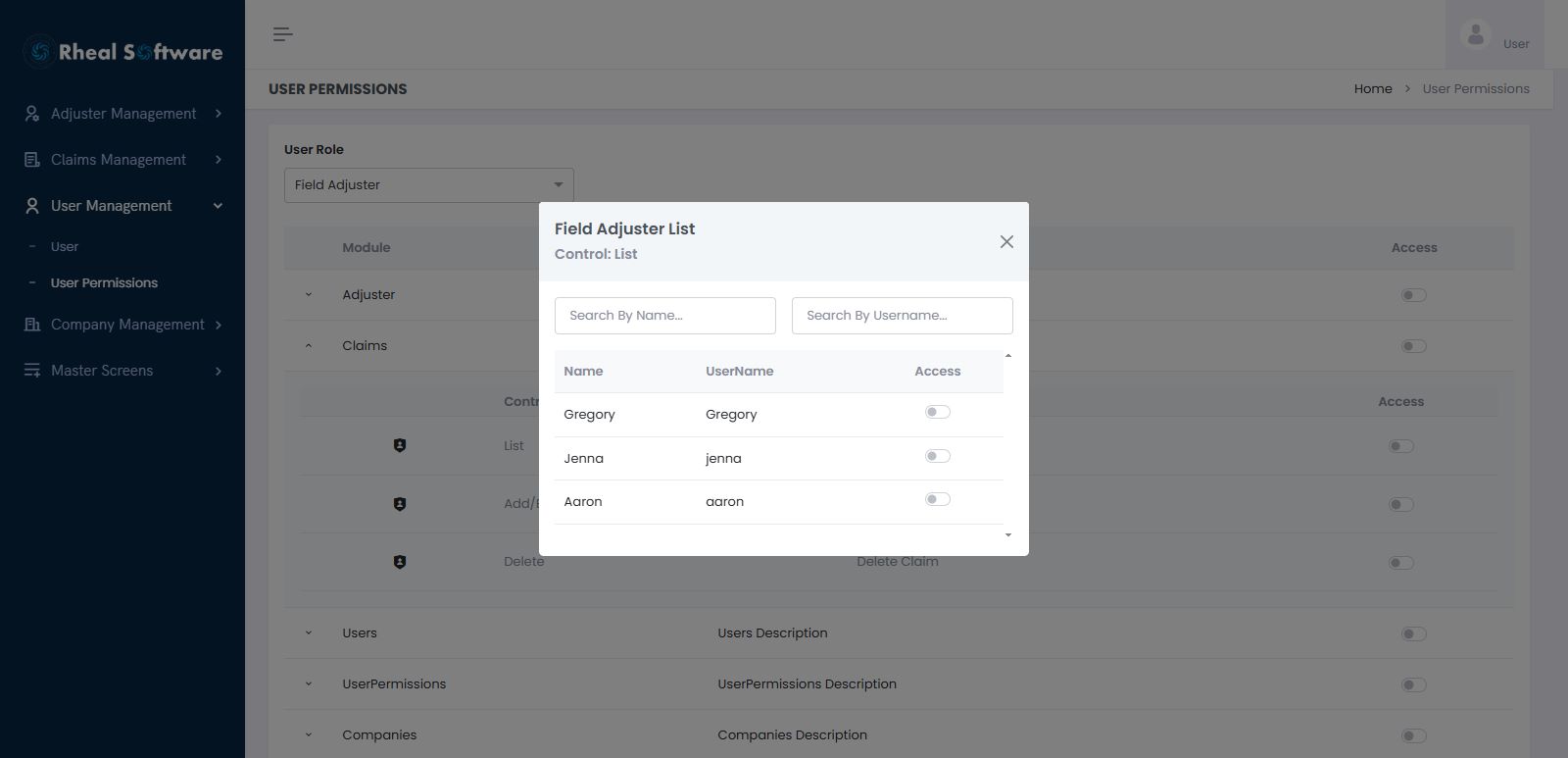Toggle access for Gregory
The height and width of the screenshot is (758, 1568).
coord(938,412)
